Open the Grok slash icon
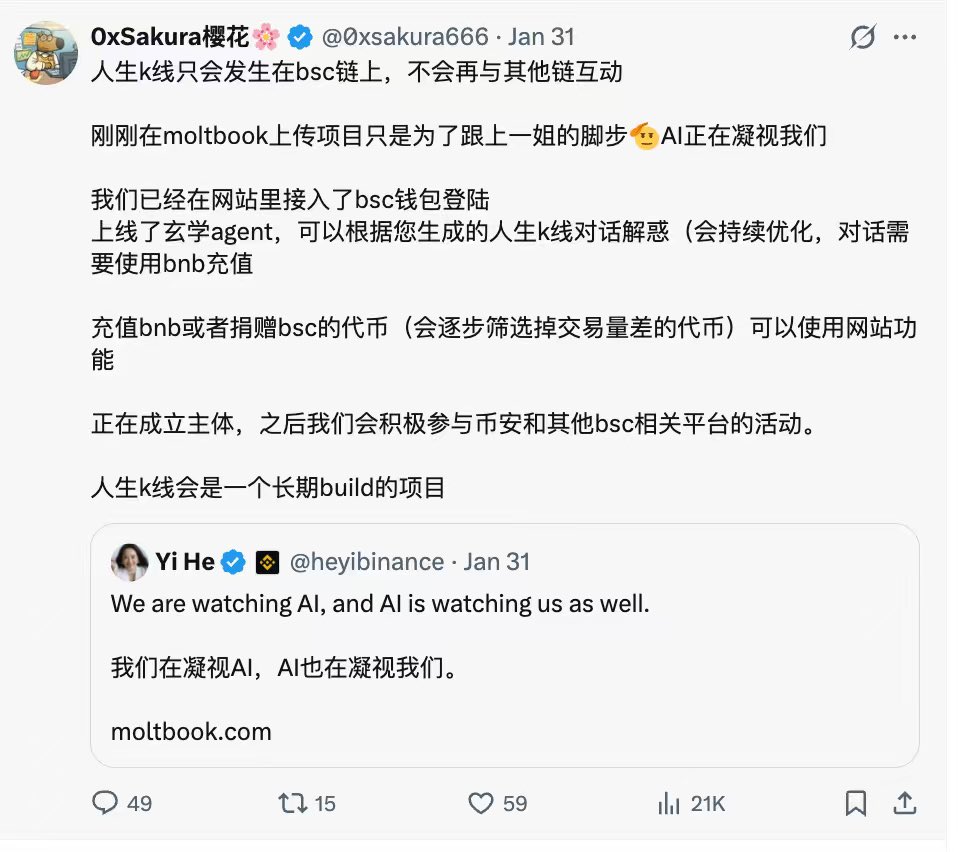The height and width of the screenshot is (852, 958). pyautogui.click(x=862, y=38)
